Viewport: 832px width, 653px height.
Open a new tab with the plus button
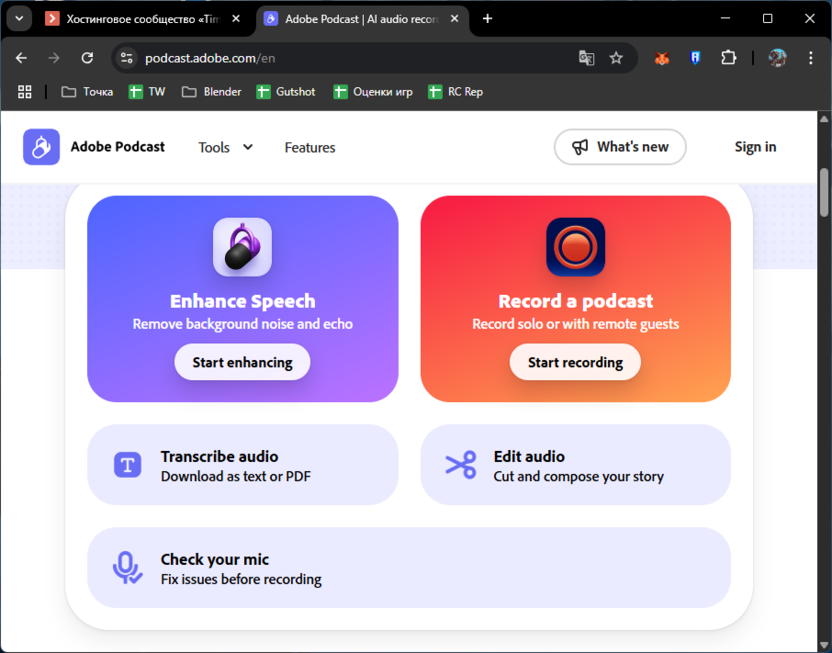click(487, 19)
